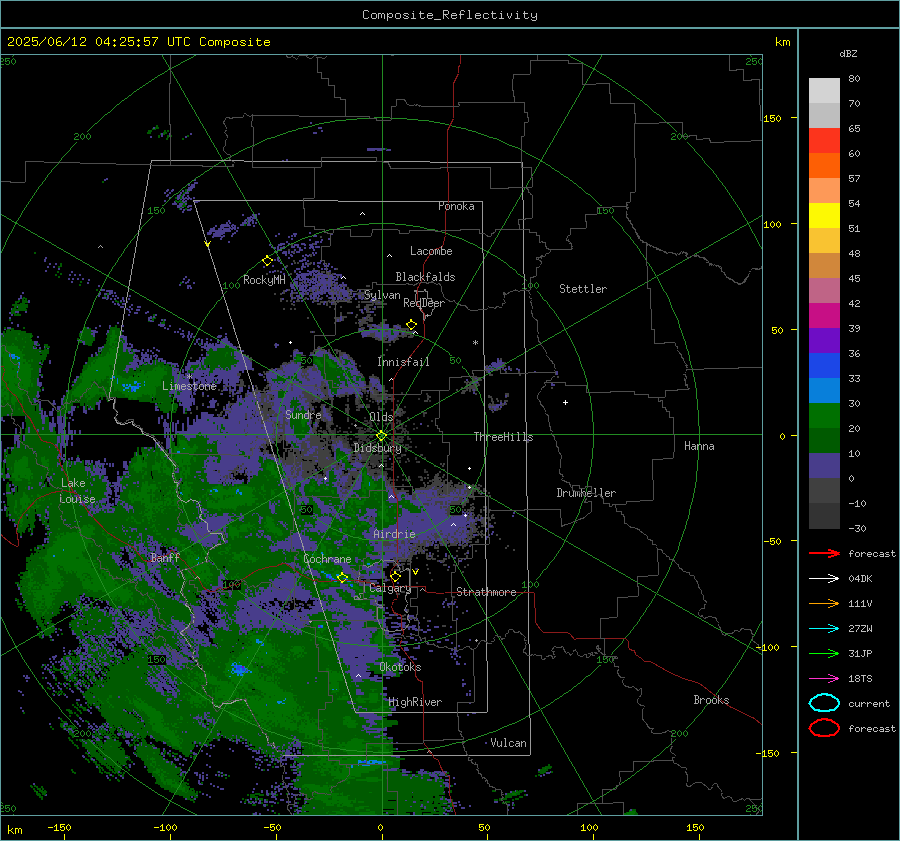The width and height of the screenshot is (900, 841).
Task: Click the Blackfalds map label
Action: pyautogui.click(x=425, y=277)
